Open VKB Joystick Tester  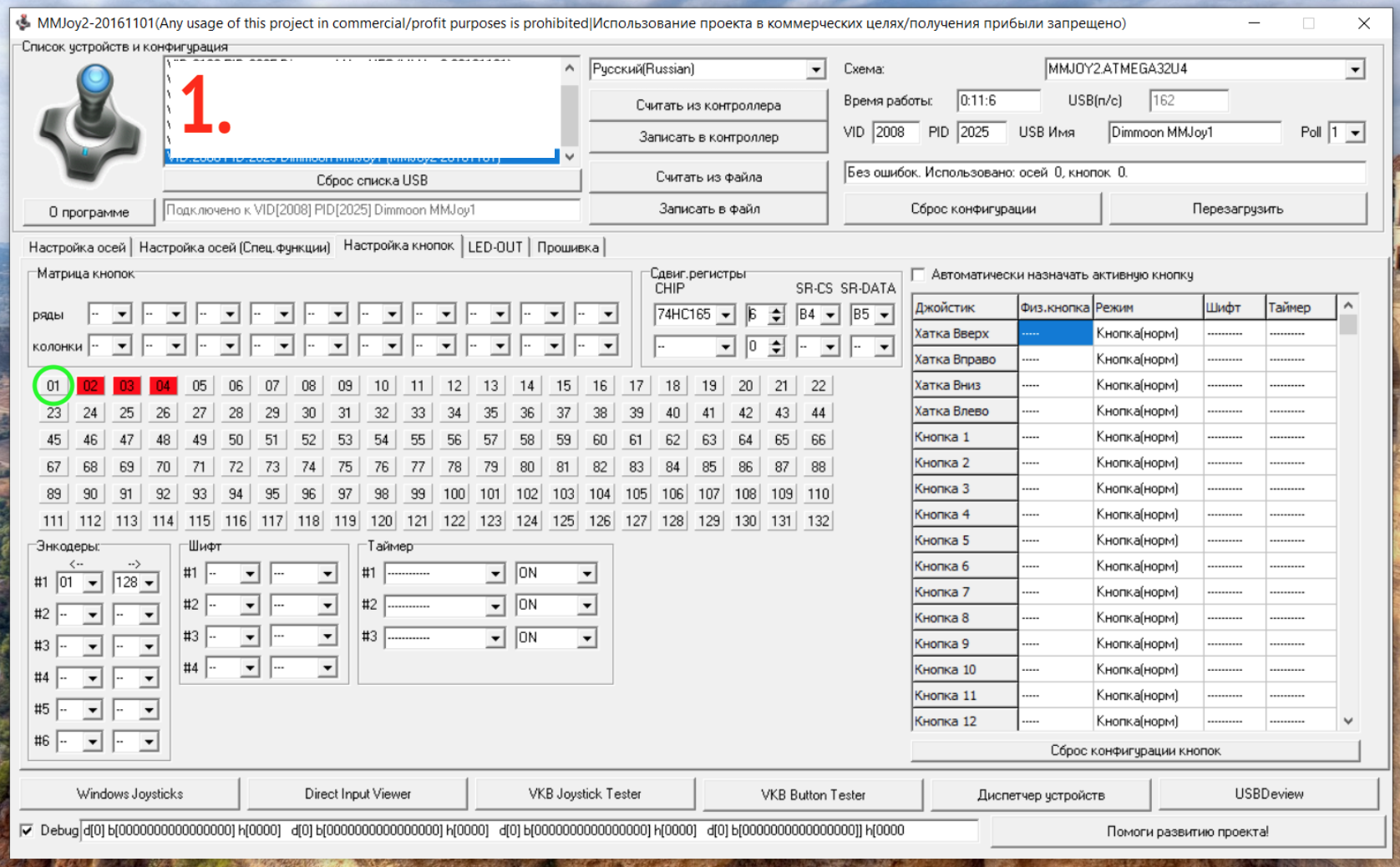point(585,793)
